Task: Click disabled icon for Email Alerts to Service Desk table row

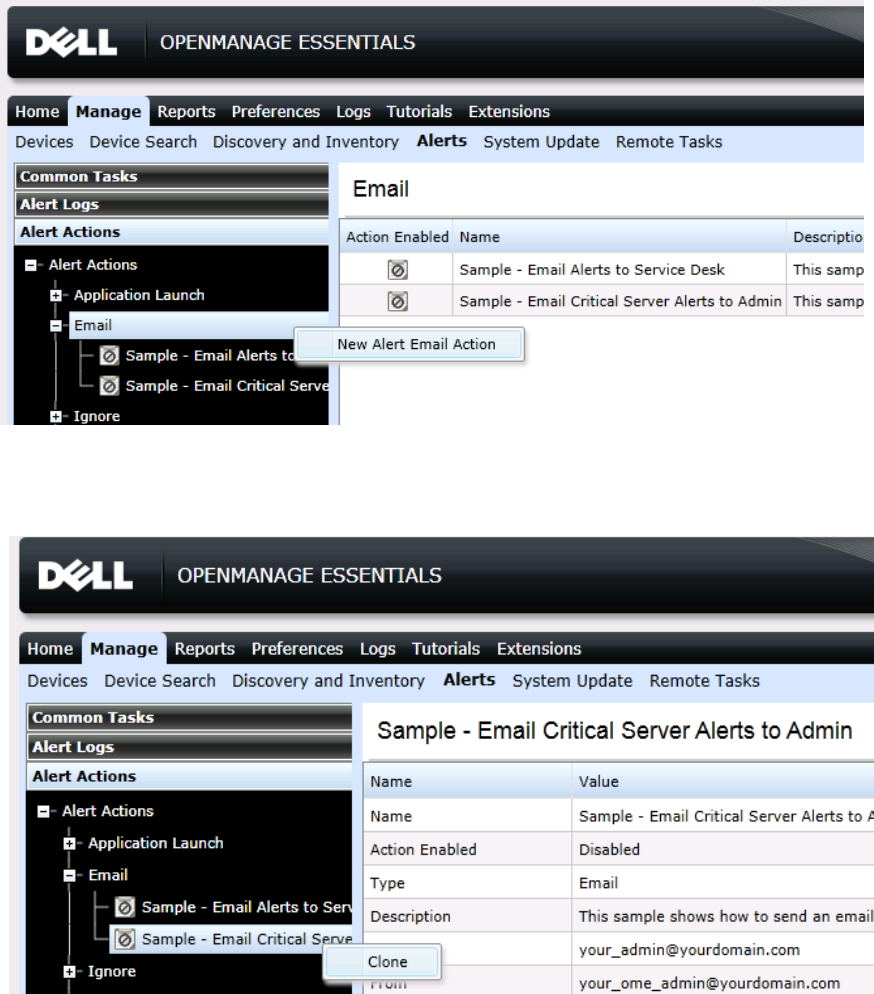Action: click(397, 270)
